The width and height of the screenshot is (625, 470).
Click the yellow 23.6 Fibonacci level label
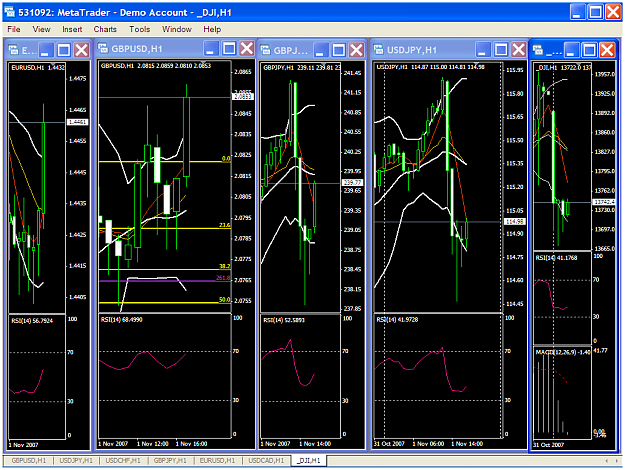(x=225, y=225)
